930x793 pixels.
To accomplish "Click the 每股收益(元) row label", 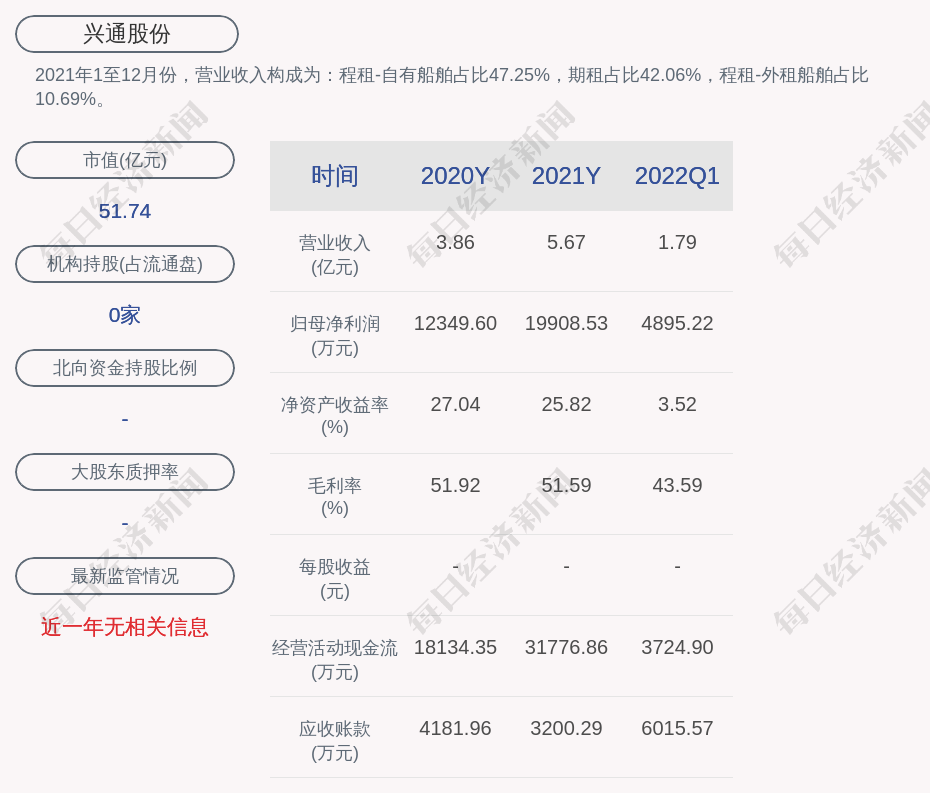I will click(335, 579).
